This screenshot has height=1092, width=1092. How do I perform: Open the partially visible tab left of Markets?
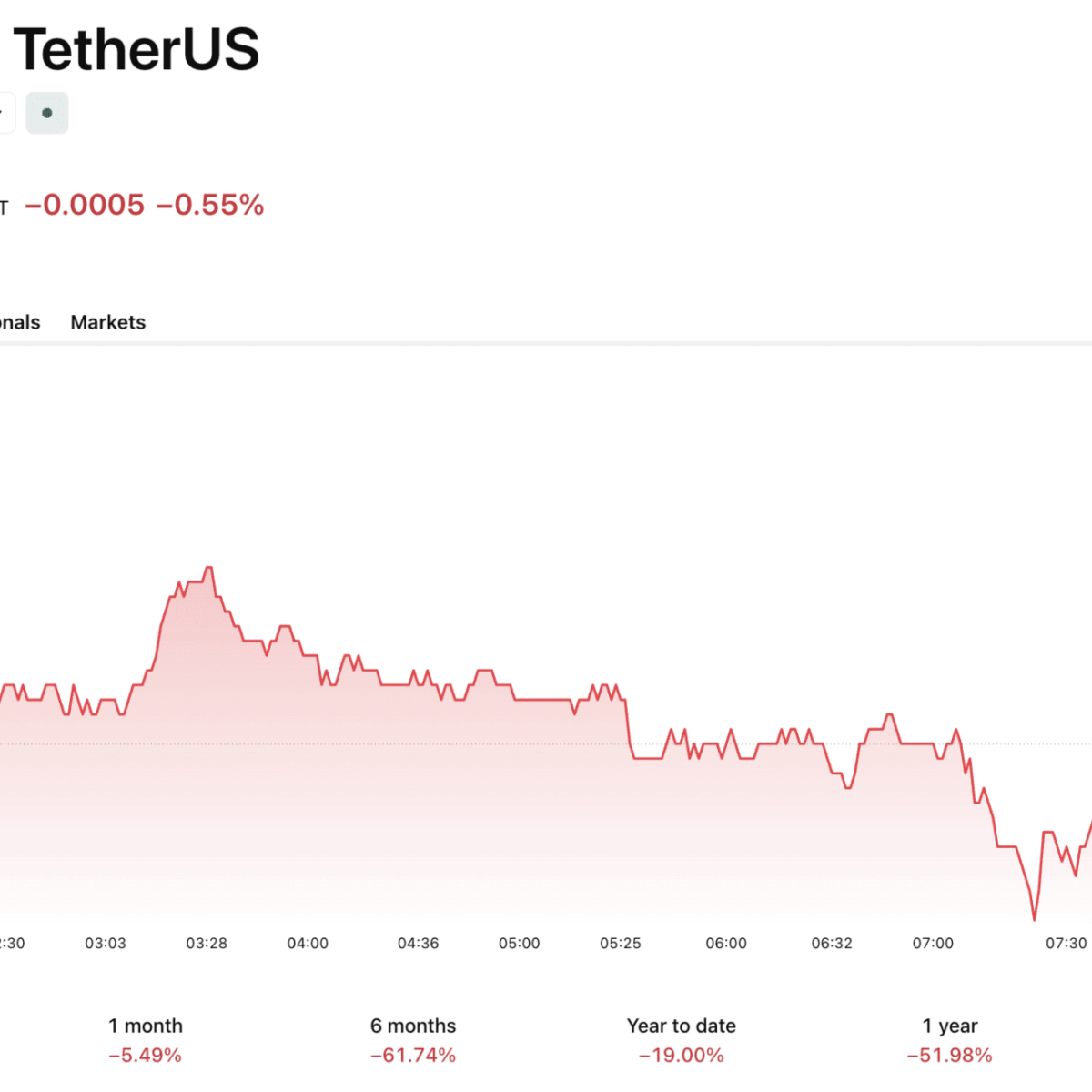pos(18,322)
